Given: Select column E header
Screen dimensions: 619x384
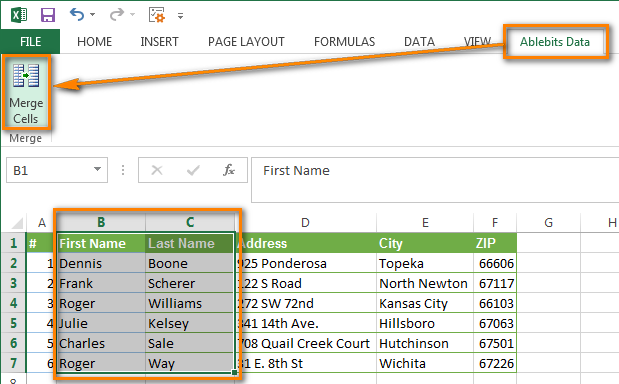Looking at the screenshot, I should [x=425, y=223].
